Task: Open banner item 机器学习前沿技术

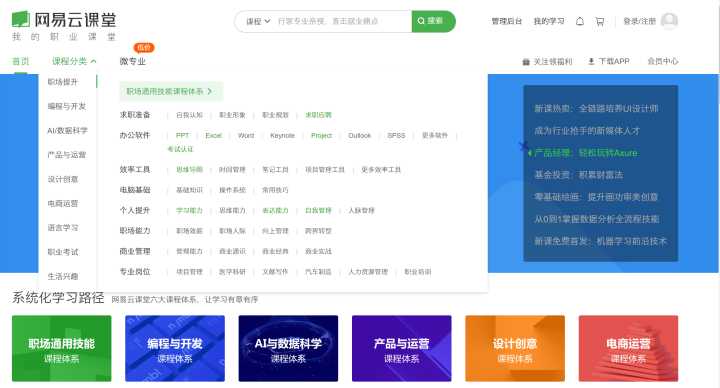Action: click(x=600, y=241)
